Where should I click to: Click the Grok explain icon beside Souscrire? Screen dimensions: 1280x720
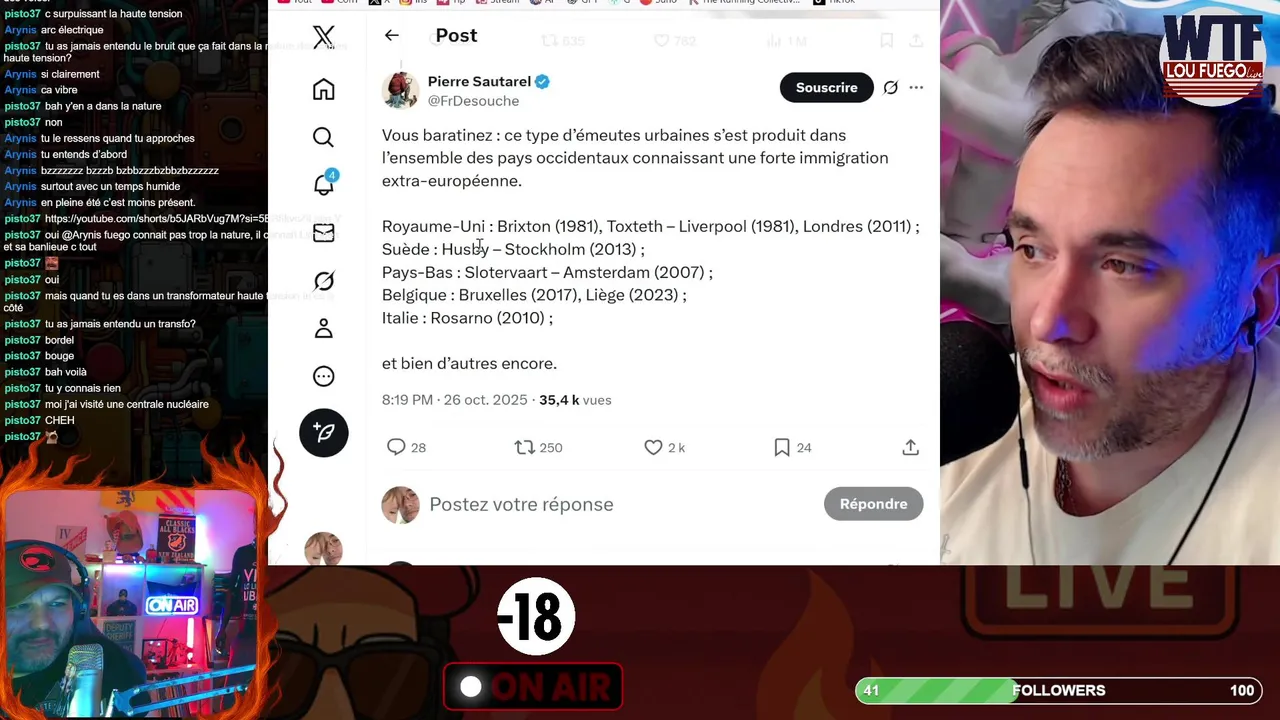890,88
